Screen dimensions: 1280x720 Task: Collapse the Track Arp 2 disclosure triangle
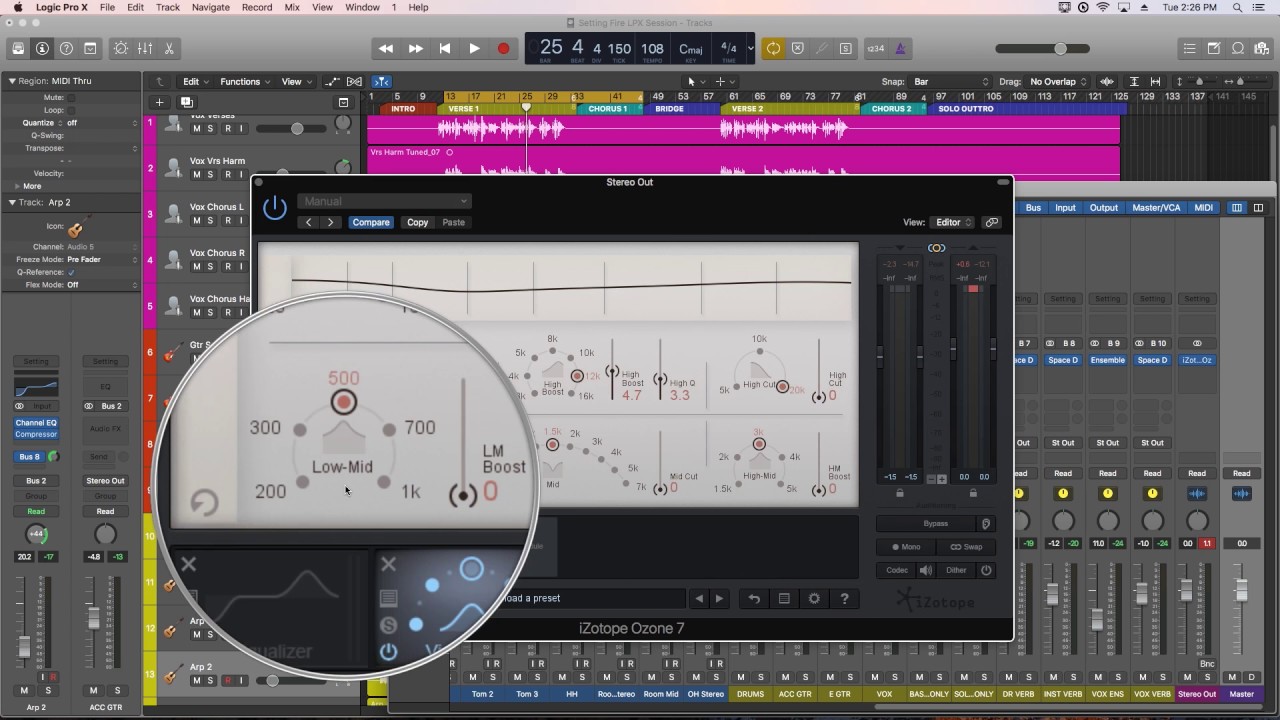[12, 202]
